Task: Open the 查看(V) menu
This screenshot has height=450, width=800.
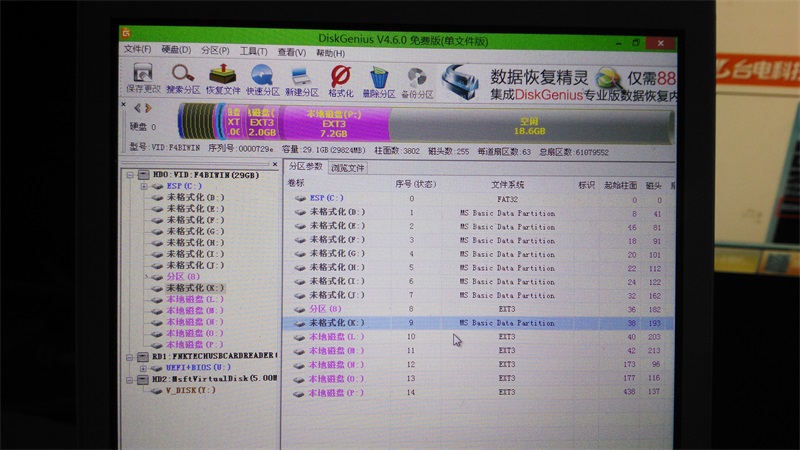Action: [292, 52]
